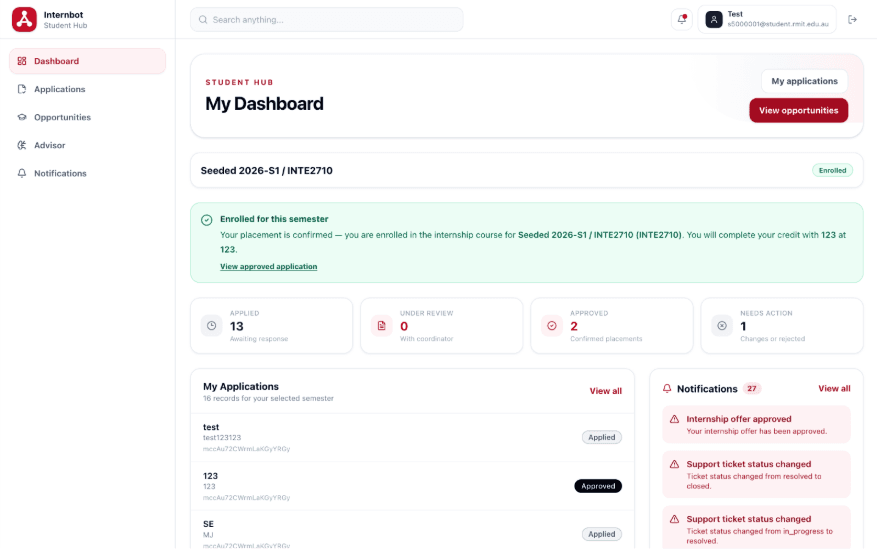Viewport: 877px width, 549px height.
Task: Click the My Dashboard heading
Action: [x=264, y=103]
